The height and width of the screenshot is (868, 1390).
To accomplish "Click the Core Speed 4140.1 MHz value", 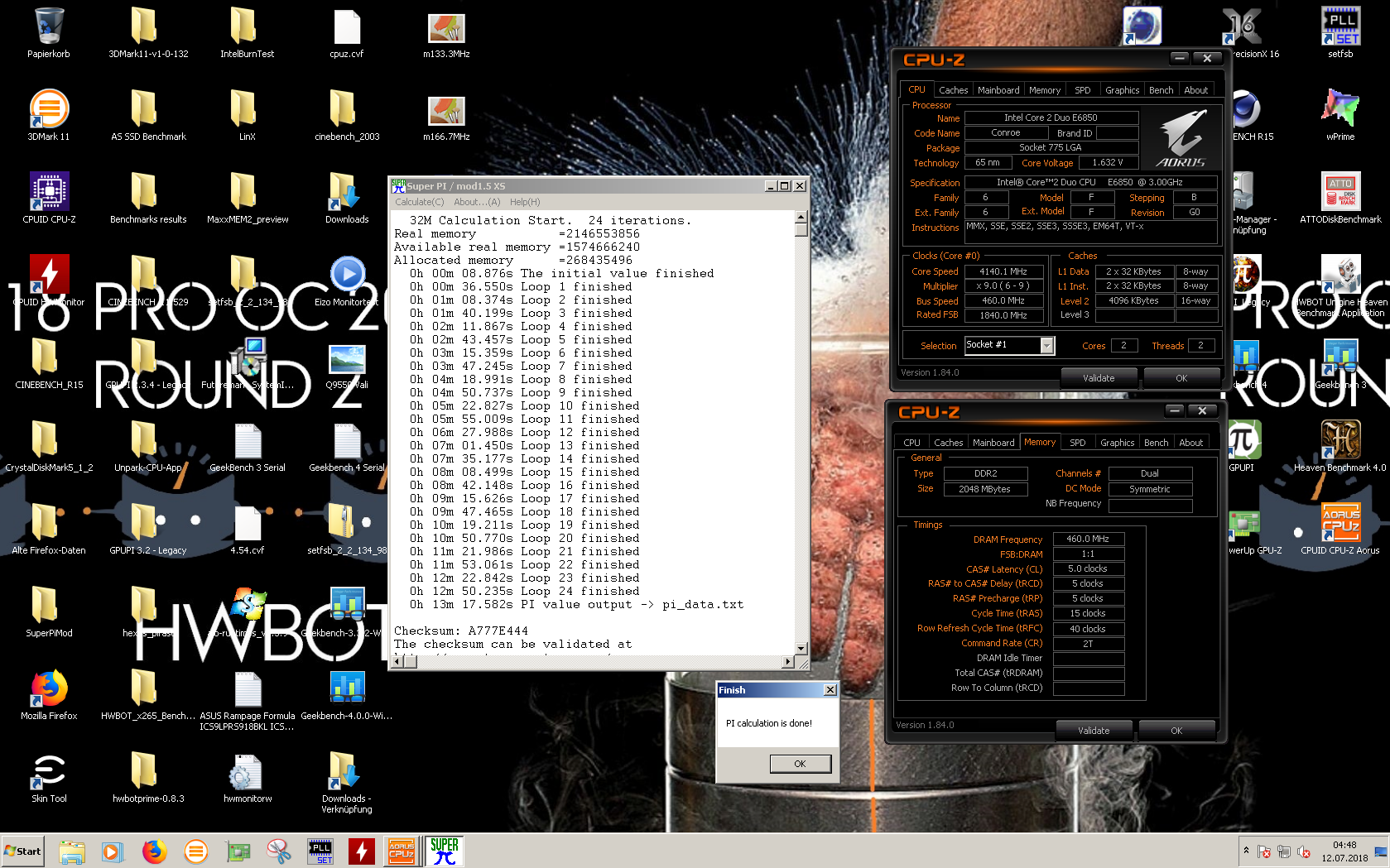I will point(1003,271).
